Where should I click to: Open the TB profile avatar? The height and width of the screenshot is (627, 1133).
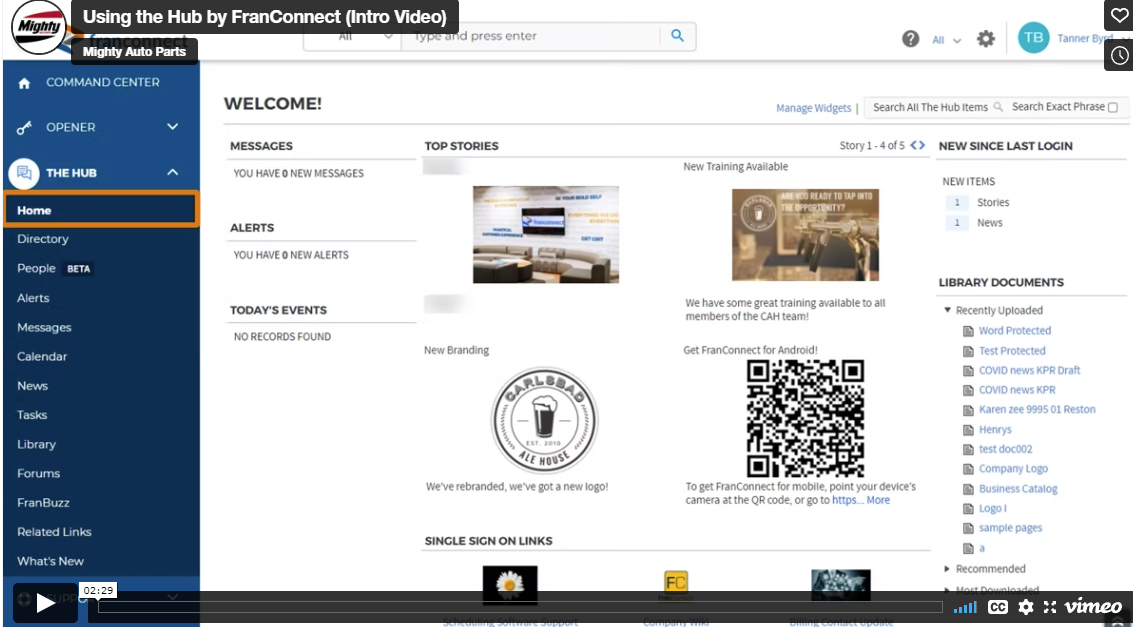(x=1033, y=38)
